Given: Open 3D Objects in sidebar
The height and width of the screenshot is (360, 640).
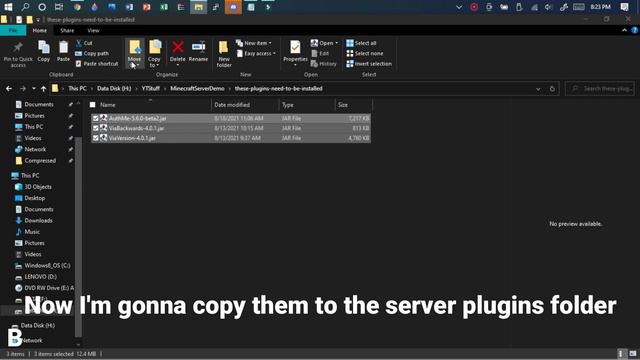Looking at the screenshot, I should click(38, 187).
